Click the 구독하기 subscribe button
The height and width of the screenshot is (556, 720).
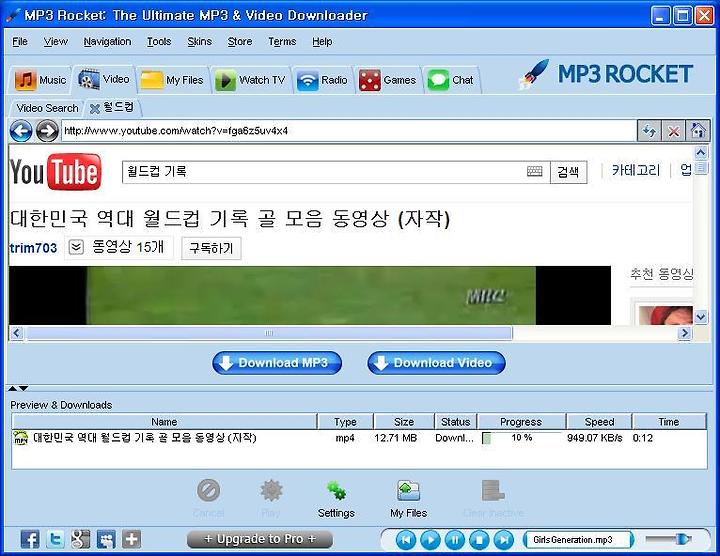click(x=211, y=248)
